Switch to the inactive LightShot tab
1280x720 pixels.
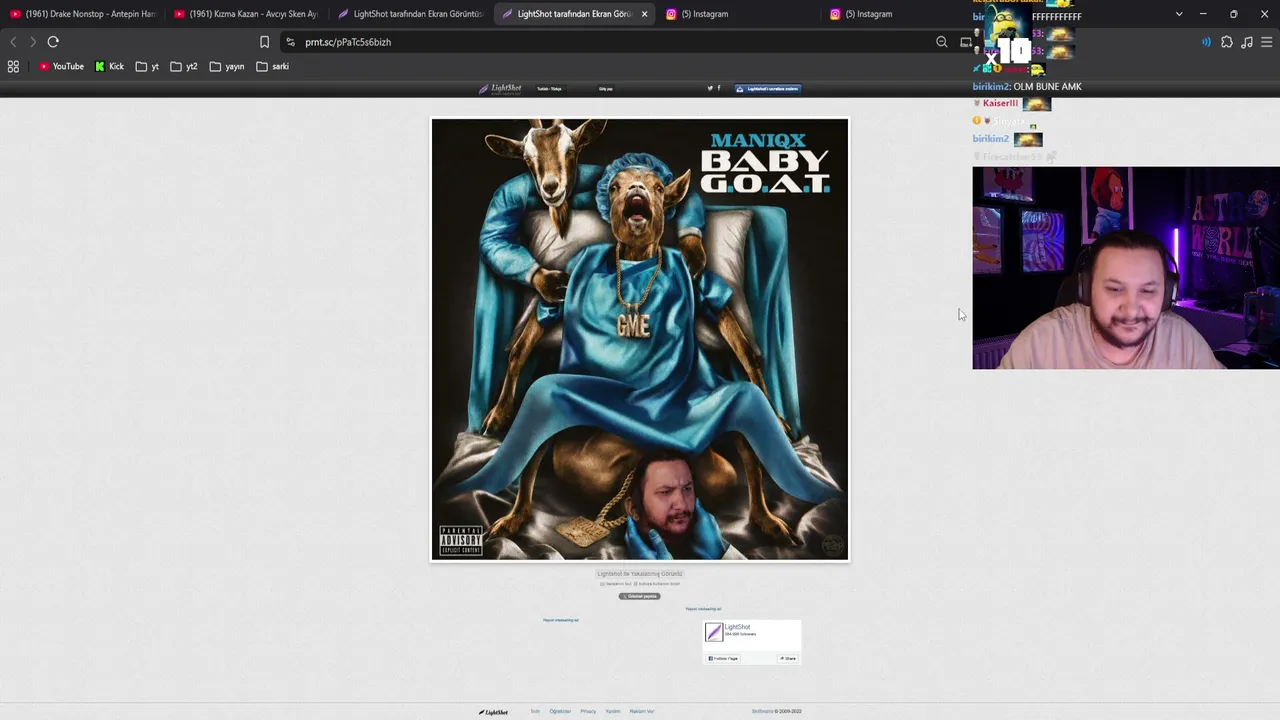click(410, 14)
